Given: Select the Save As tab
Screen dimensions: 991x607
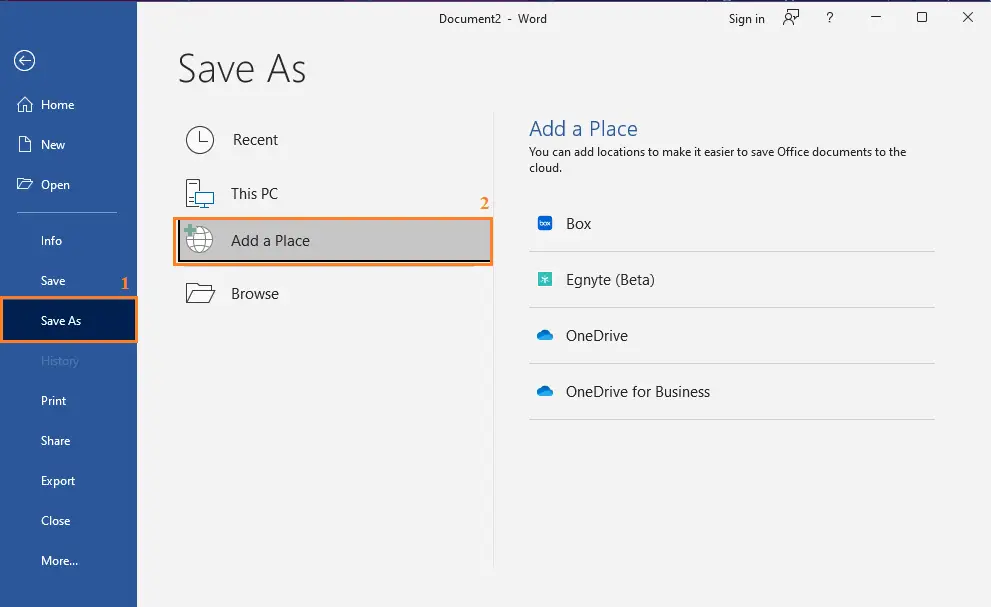Looking at the screenshot, I should [x=69, y=320].
